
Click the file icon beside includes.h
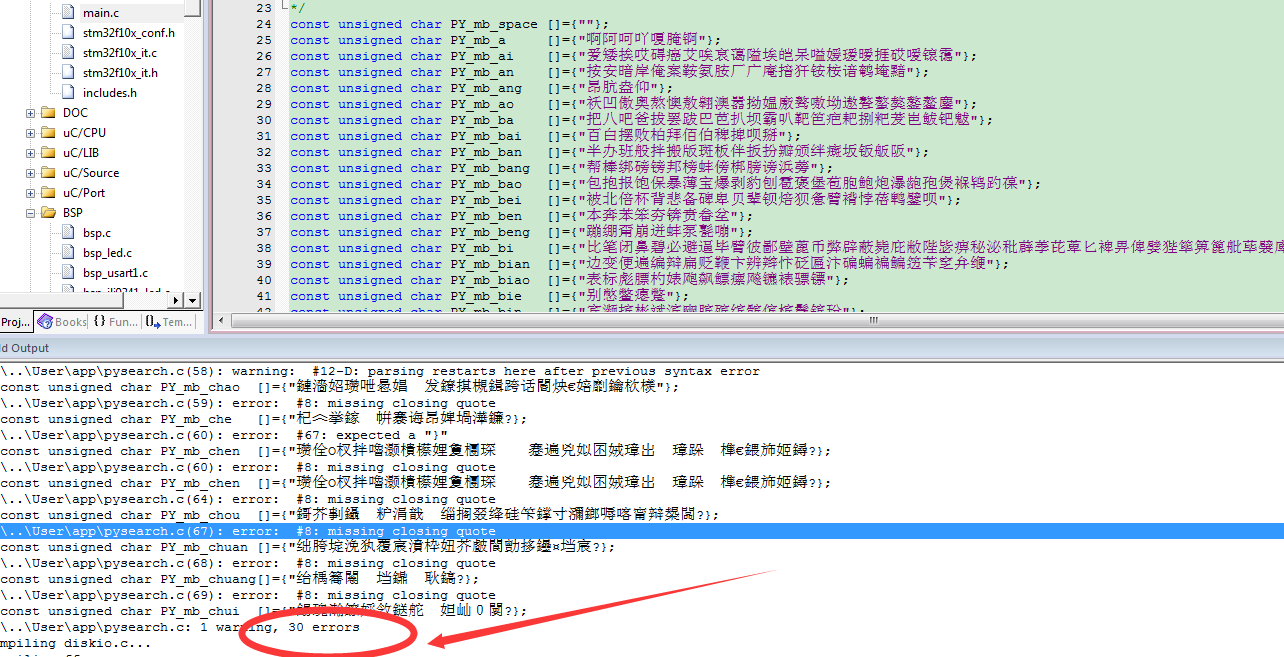click(x=68, y=93)
